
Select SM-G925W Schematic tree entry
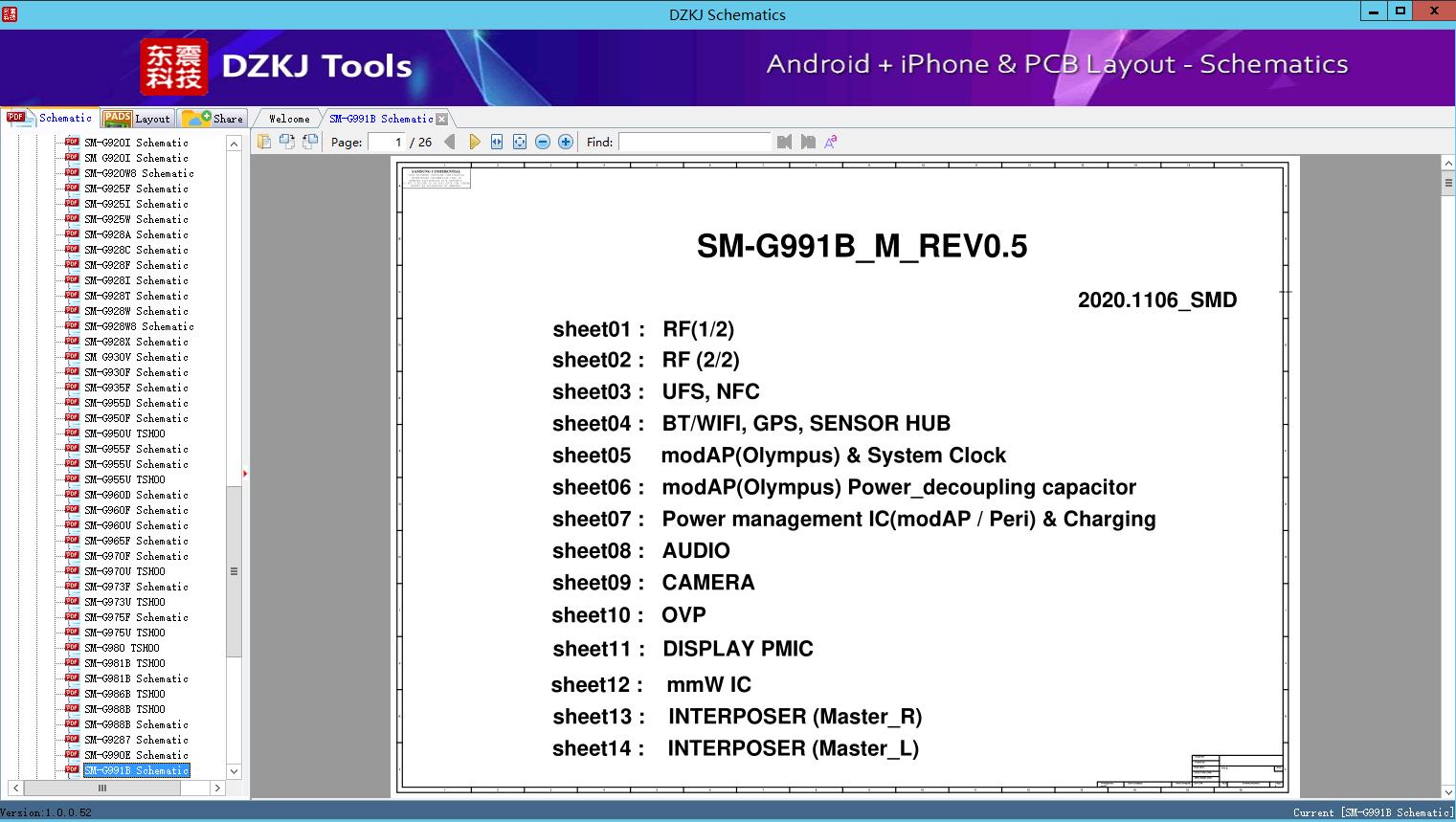pyautogui.click(x=136, y=219)
